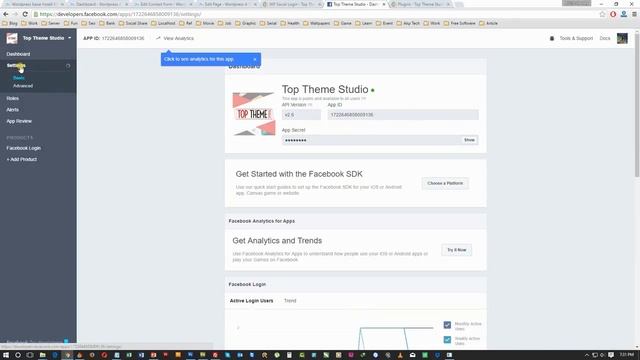Open Task View on the taskbar
This screenshot has height=360, width=640.
click(30, 355)
